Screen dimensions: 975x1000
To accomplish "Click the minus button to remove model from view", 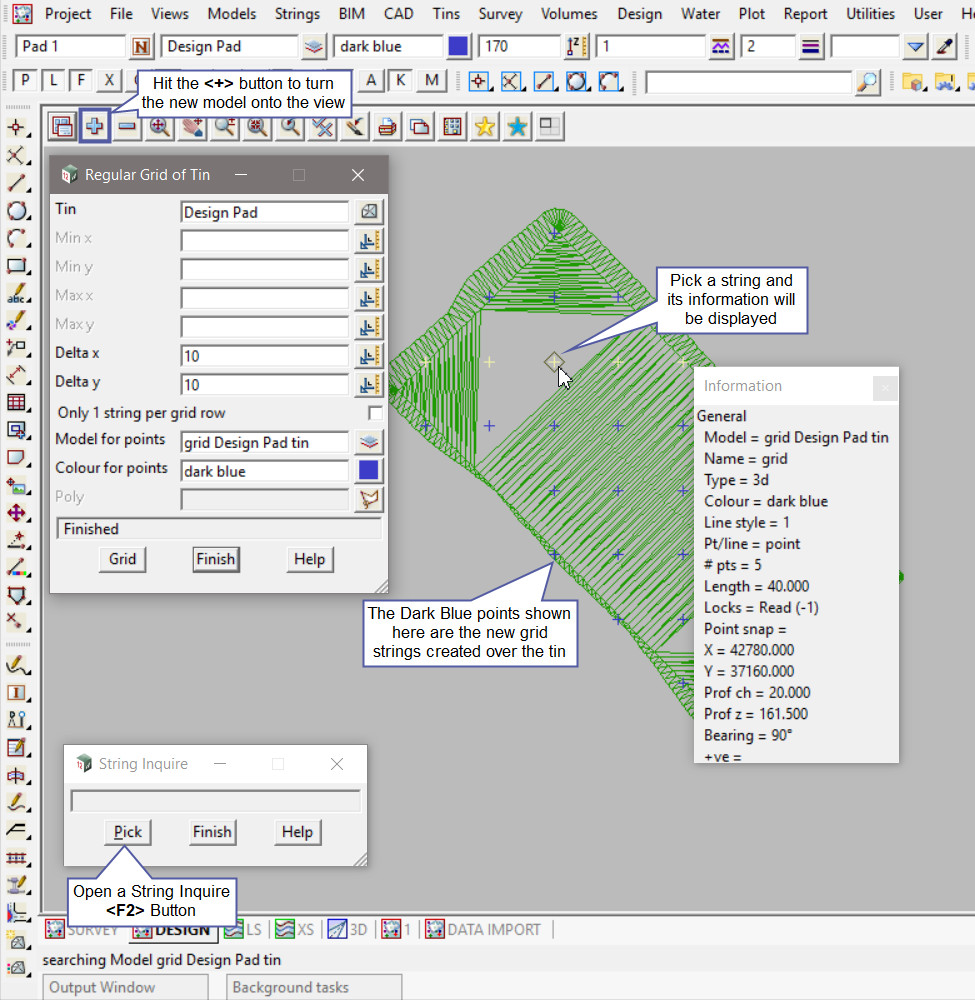I will click(127, 127).
